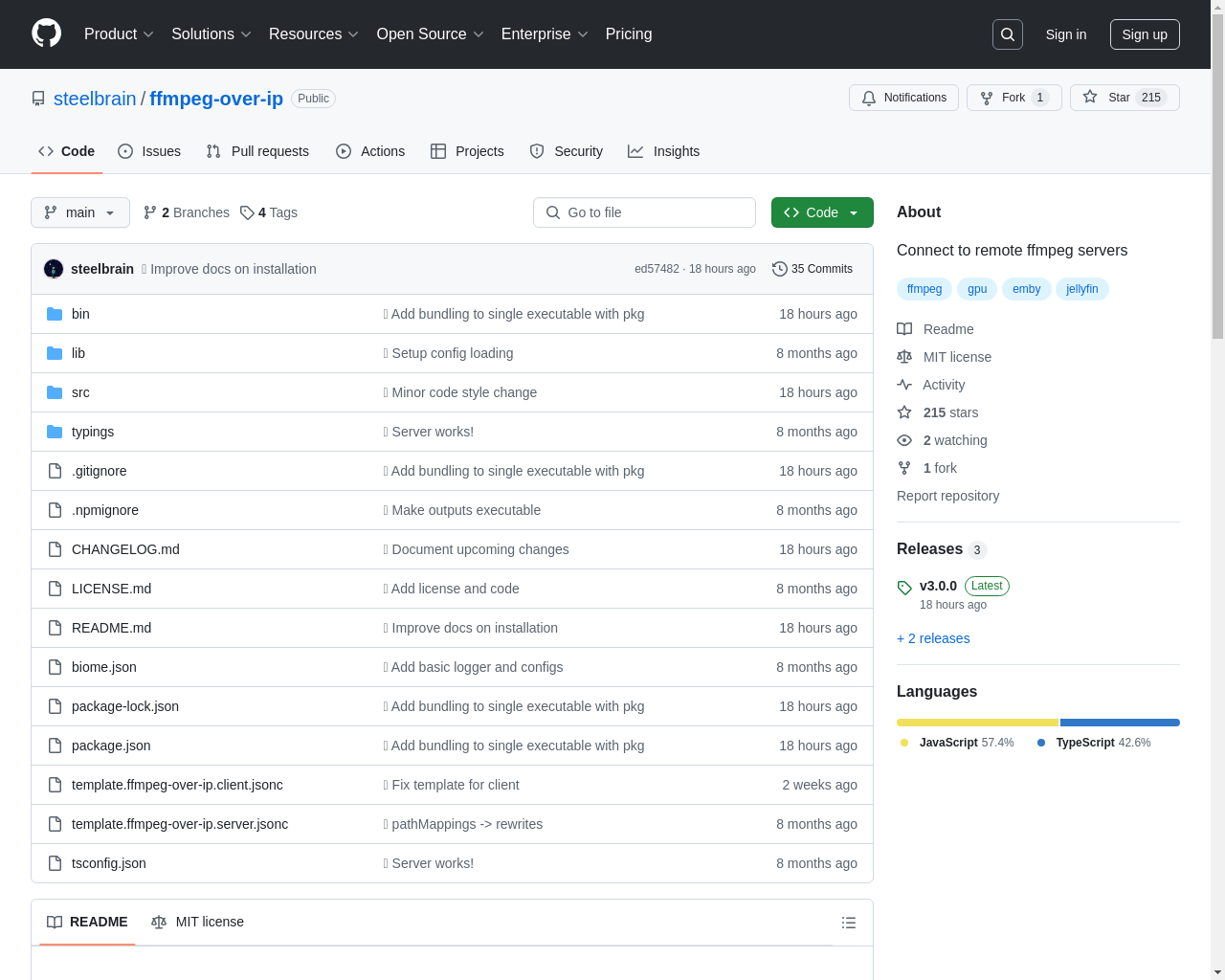The height and width of the screenshot is (980, 1225).
Task: Click the star icon beside 215 stars
Action: pos(904,412)
